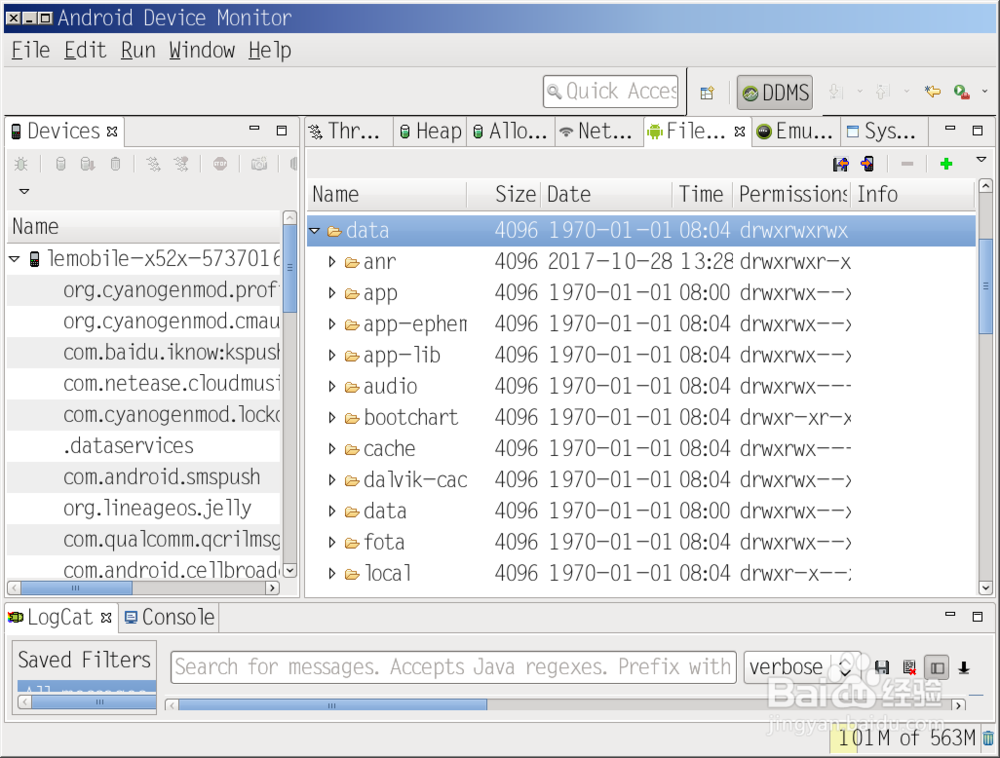This screenshot has height=758, width=1000.
Task: Click the green plus new folder icon
Action: [x=946, y=164]
